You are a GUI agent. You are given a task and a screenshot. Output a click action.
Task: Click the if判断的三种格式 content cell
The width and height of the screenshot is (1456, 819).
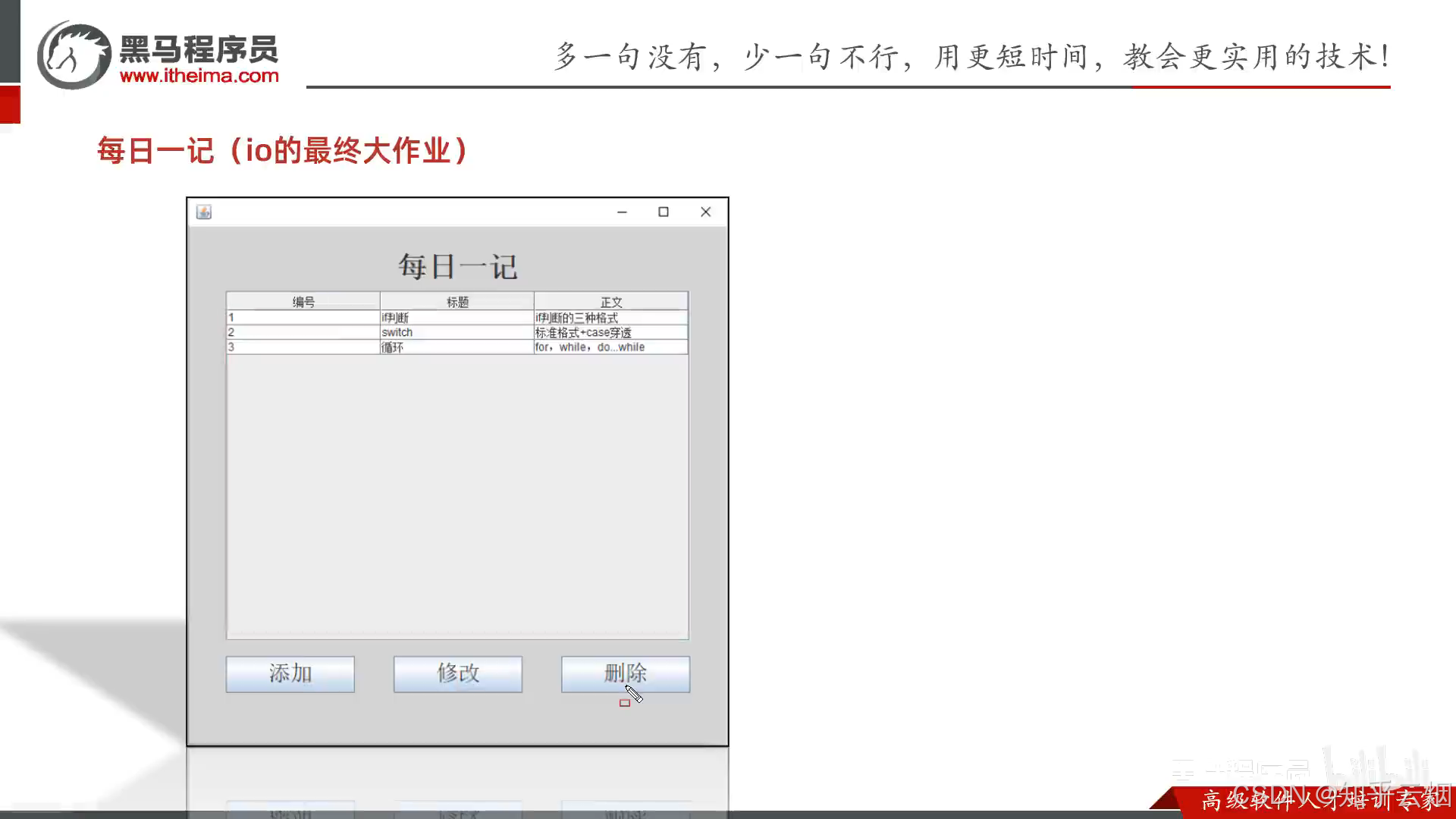click(611, 318)
